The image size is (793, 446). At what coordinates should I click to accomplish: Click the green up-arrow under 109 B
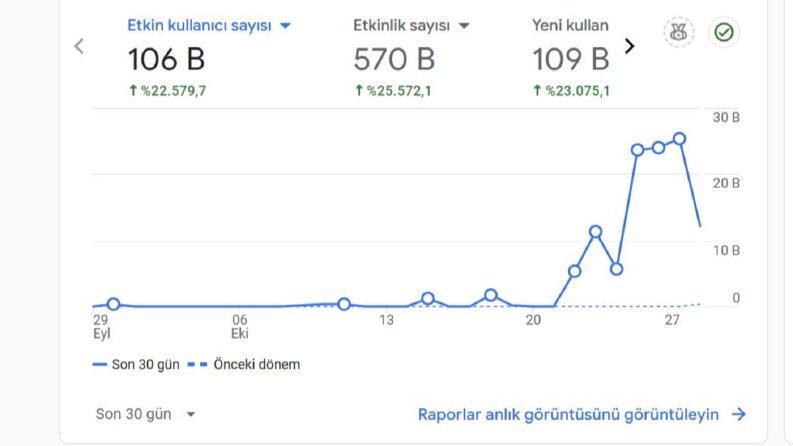537,91
